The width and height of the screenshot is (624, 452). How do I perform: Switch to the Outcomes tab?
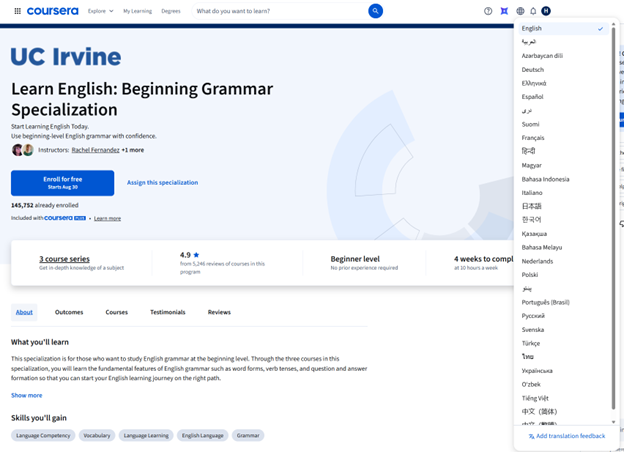(69, 312)
